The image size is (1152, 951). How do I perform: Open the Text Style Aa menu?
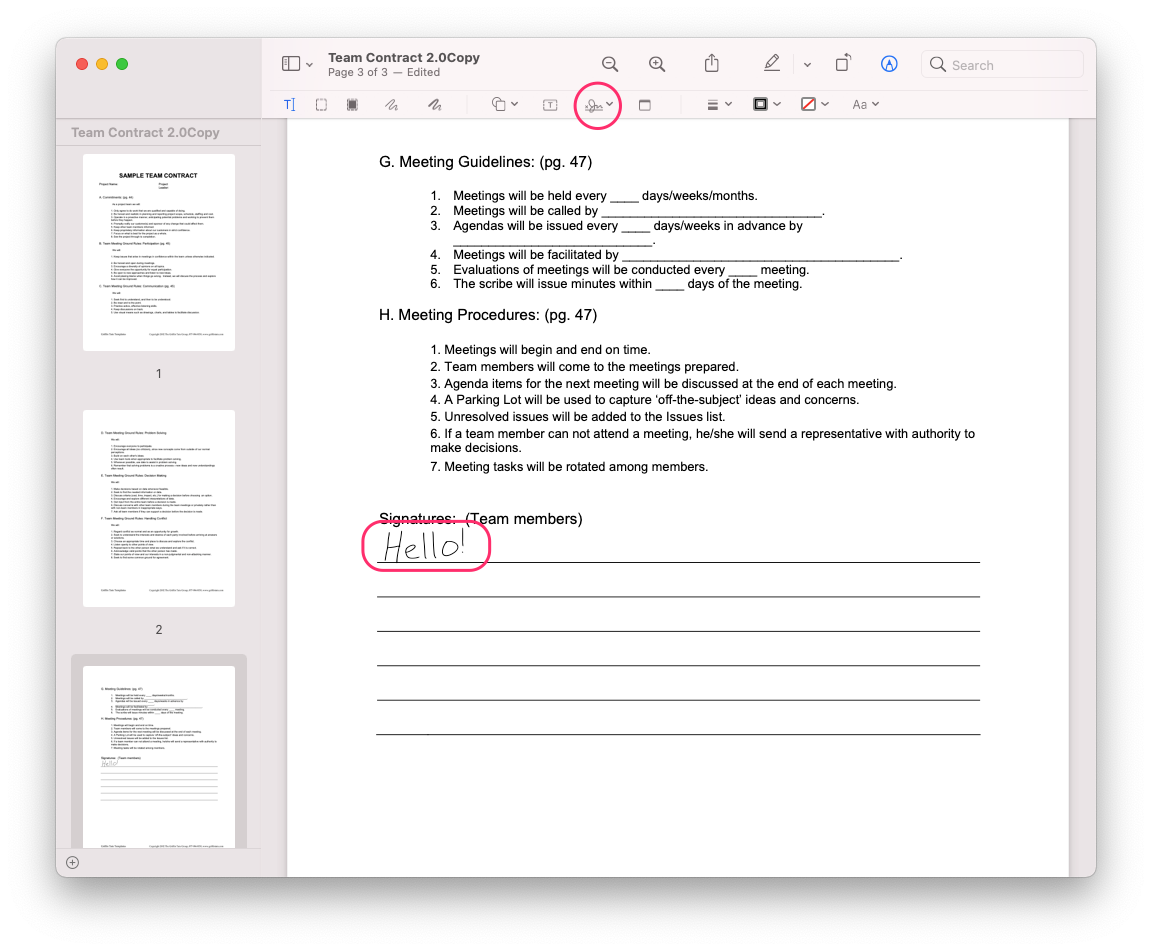[x=865, y=104]
